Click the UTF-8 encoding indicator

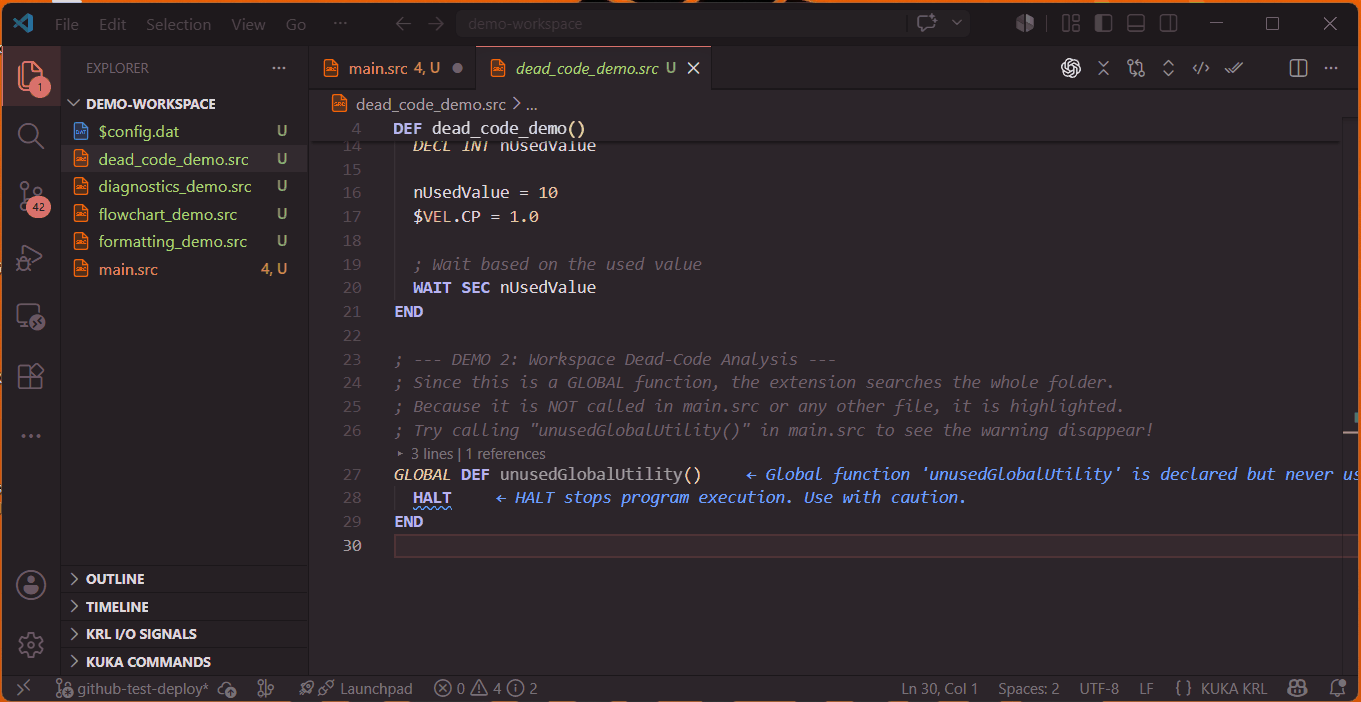[x=1099, y=688]
